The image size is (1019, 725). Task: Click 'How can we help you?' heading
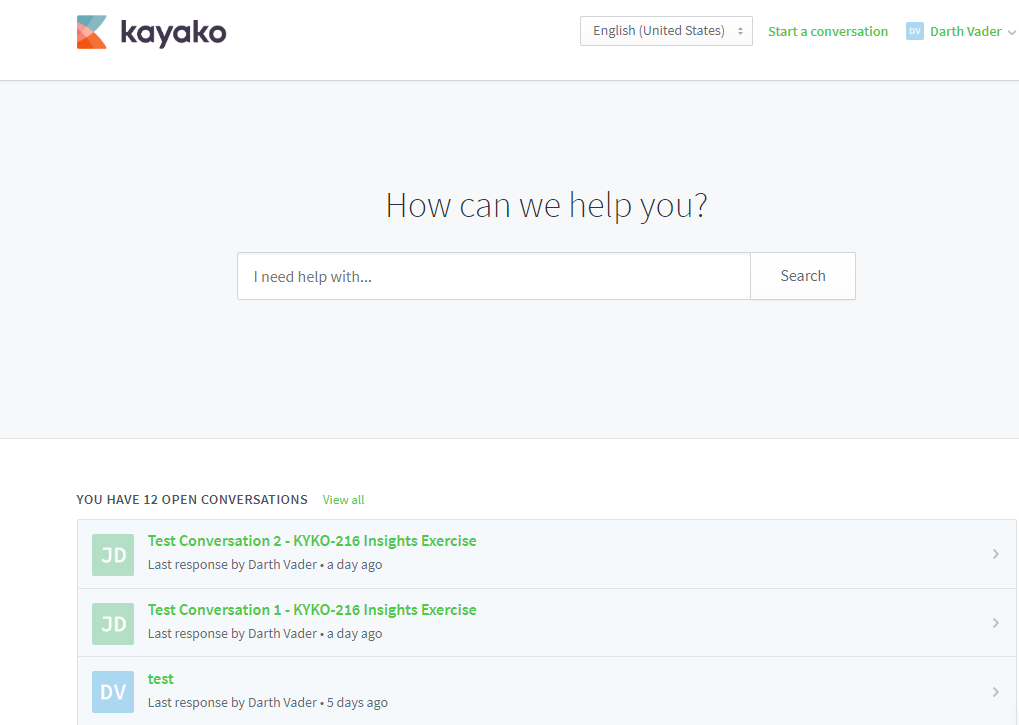(x=546, y=206)
